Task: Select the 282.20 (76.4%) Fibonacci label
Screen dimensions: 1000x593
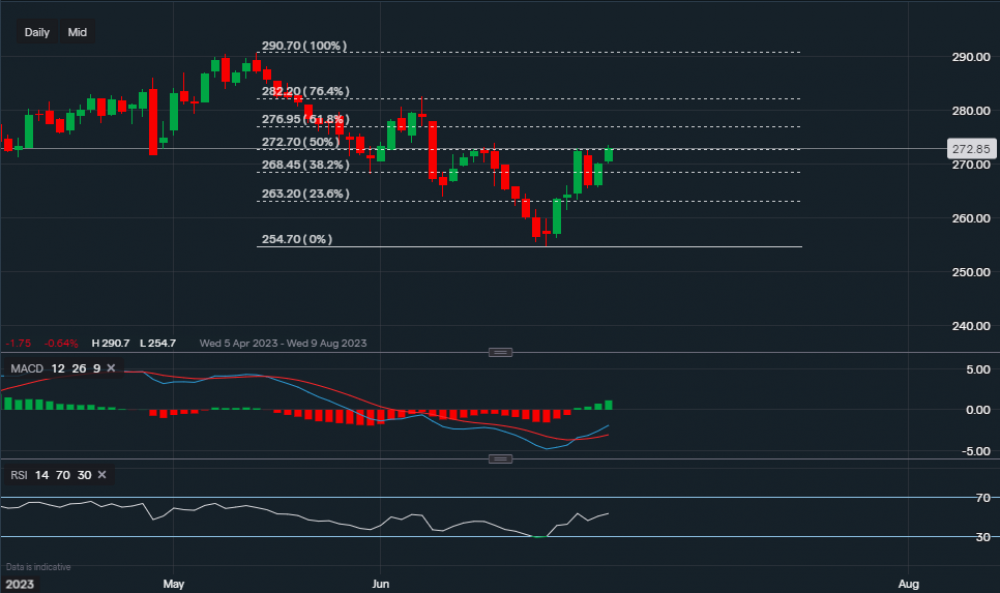Action: [x=304, y=91]
